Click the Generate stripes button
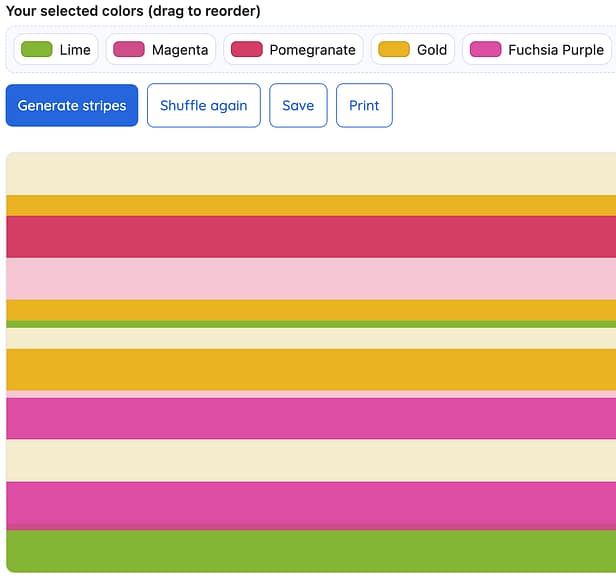The width and height of the screenshot is (616, 580). [72, 105]
